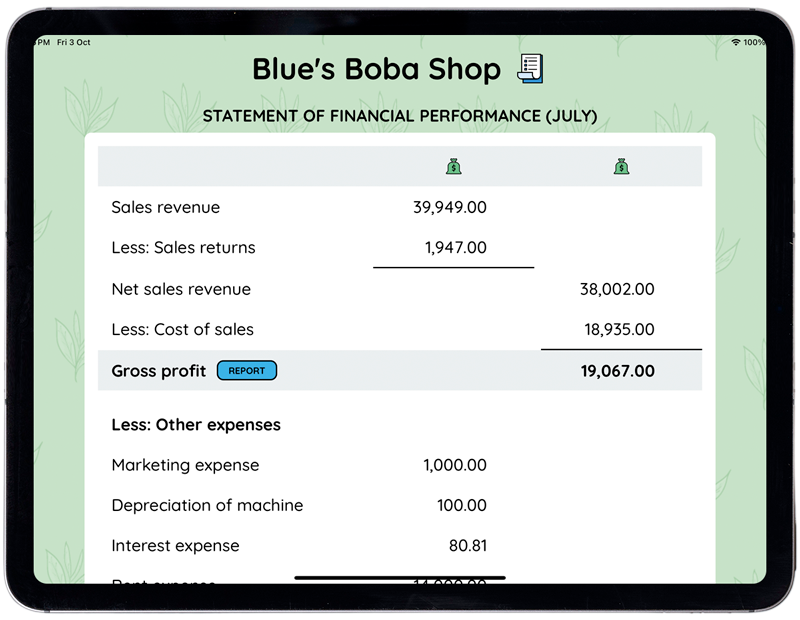Click the first money bag column icon
This screenshot has height=620, width=800.
coord(454,167)
